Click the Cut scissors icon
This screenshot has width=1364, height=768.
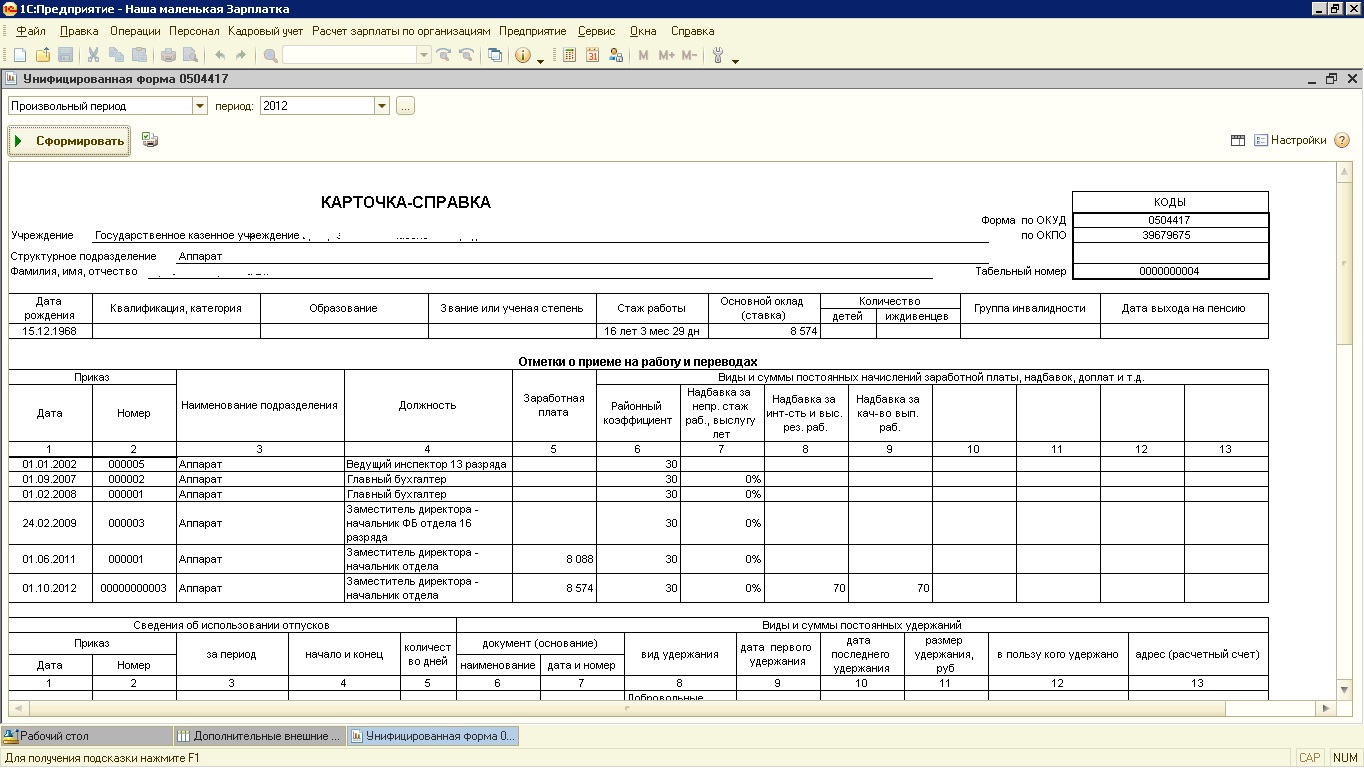coord(94,55)
